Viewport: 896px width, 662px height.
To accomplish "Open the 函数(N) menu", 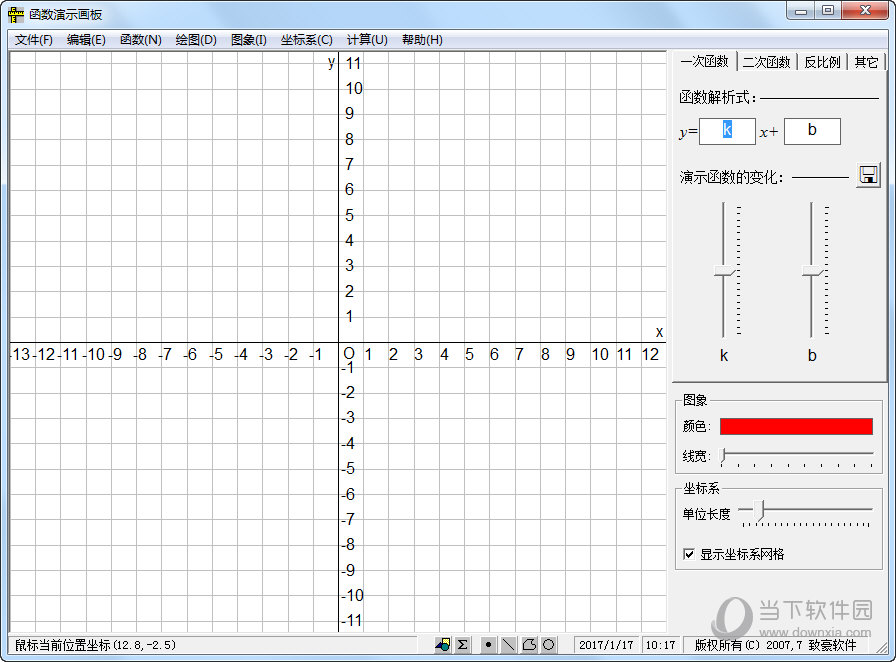I will click(x=141, y=40).
